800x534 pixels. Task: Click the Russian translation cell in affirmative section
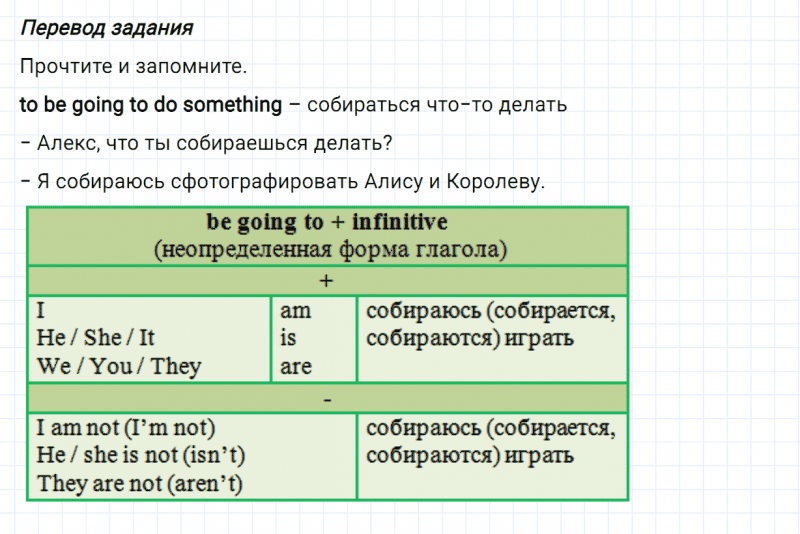490,324
